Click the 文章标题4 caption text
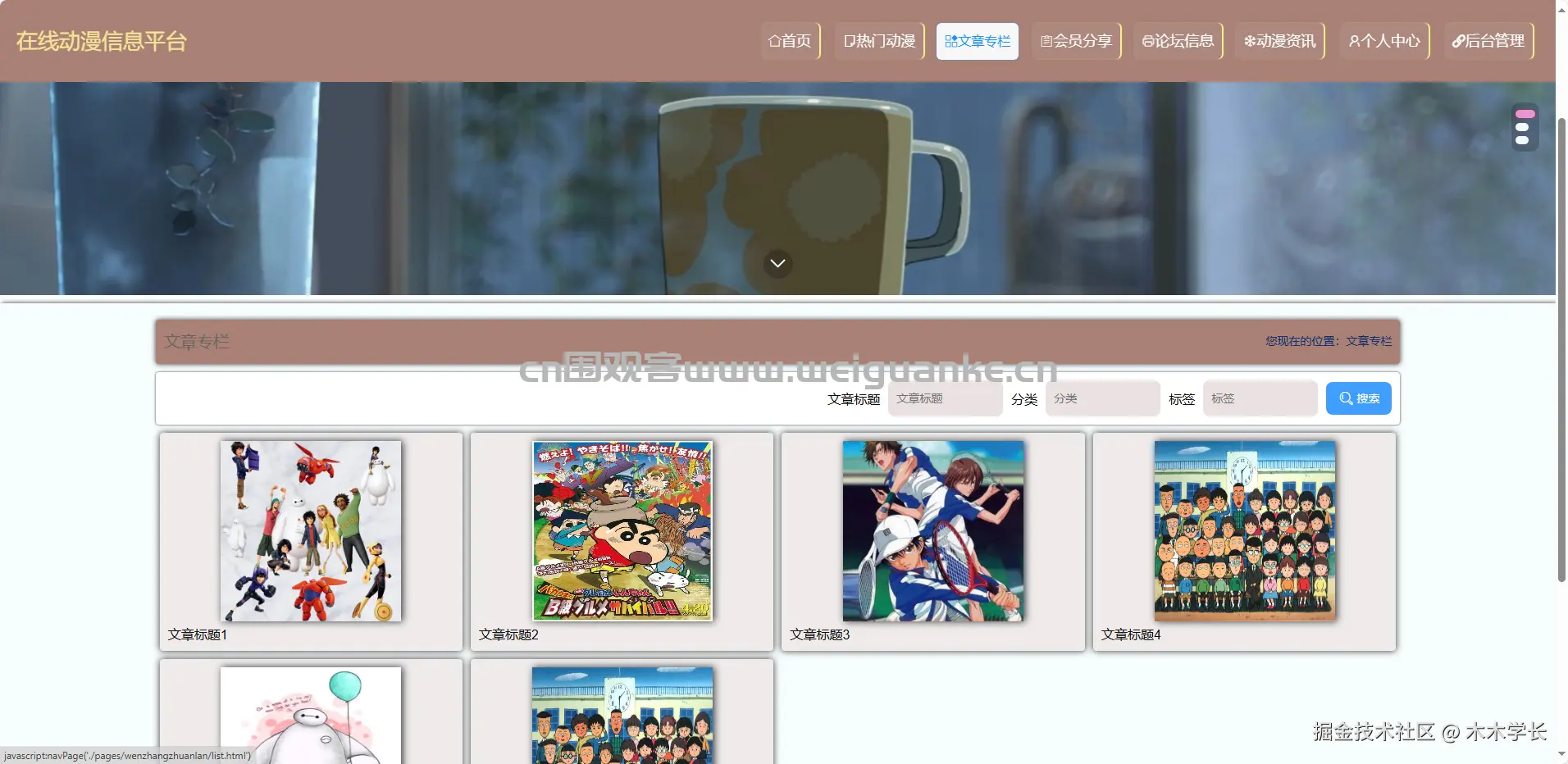This screenshot has width=1568, height=764. [1131, 634]
